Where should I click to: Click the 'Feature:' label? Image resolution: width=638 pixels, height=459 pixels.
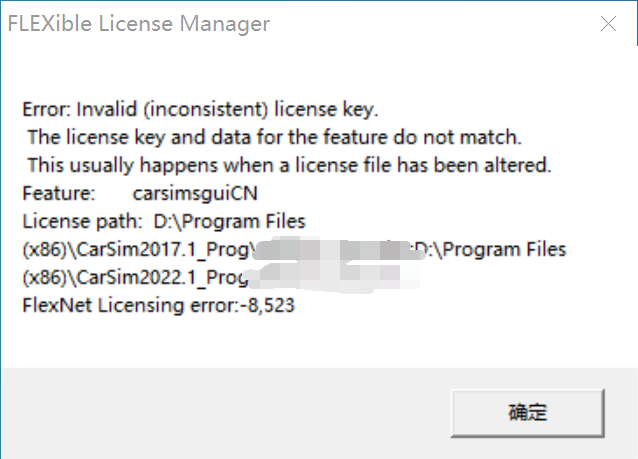tap(59, 193)
